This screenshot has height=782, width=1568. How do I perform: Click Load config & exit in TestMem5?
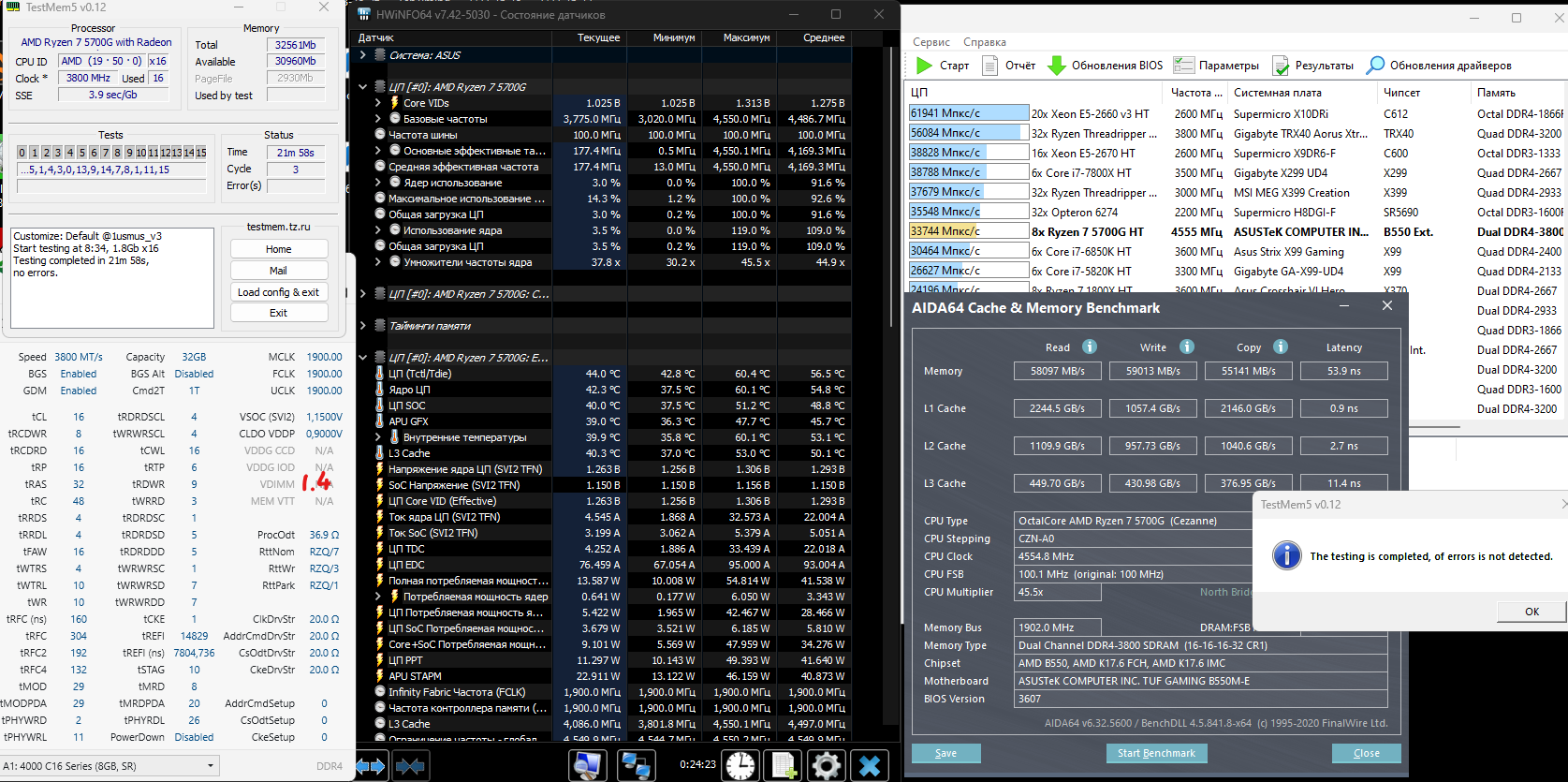click(279, 292)
